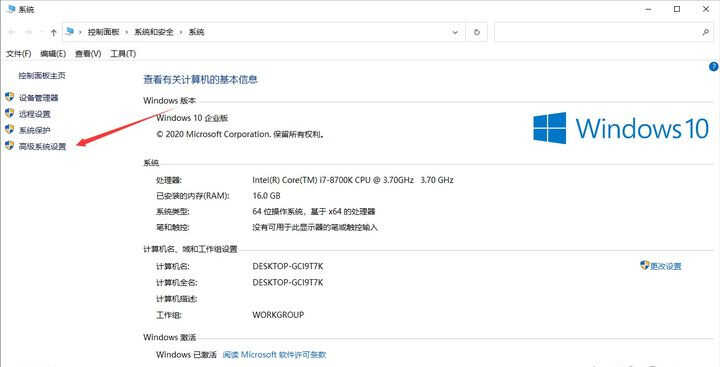Select 系统 in the breadcrumb path
This screenshot has height=367, width=720.
click(x=196, y=32)
